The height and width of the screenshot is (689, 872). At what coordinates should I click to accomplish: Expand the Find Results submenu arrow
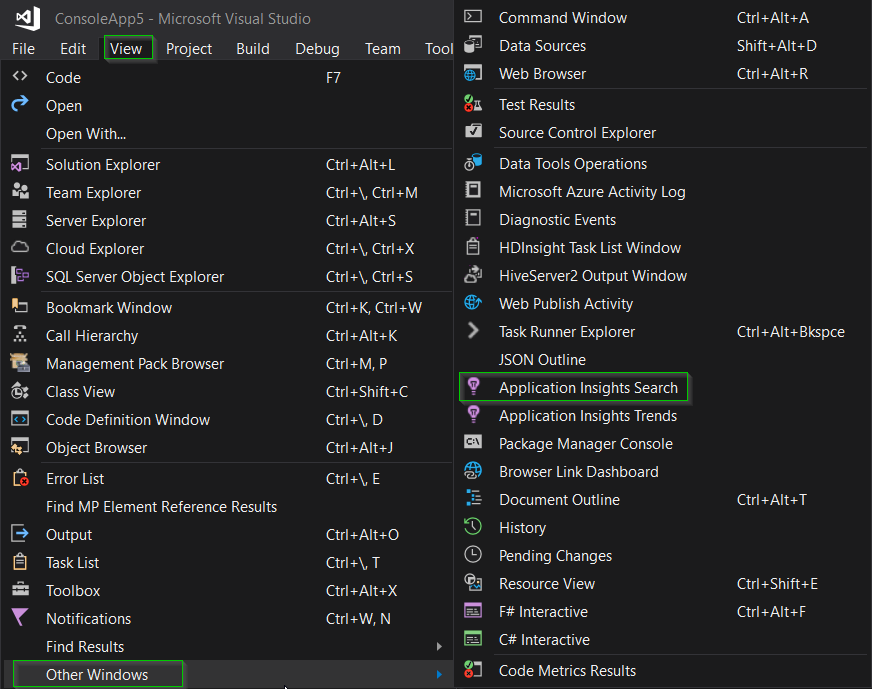coord(439,646)
